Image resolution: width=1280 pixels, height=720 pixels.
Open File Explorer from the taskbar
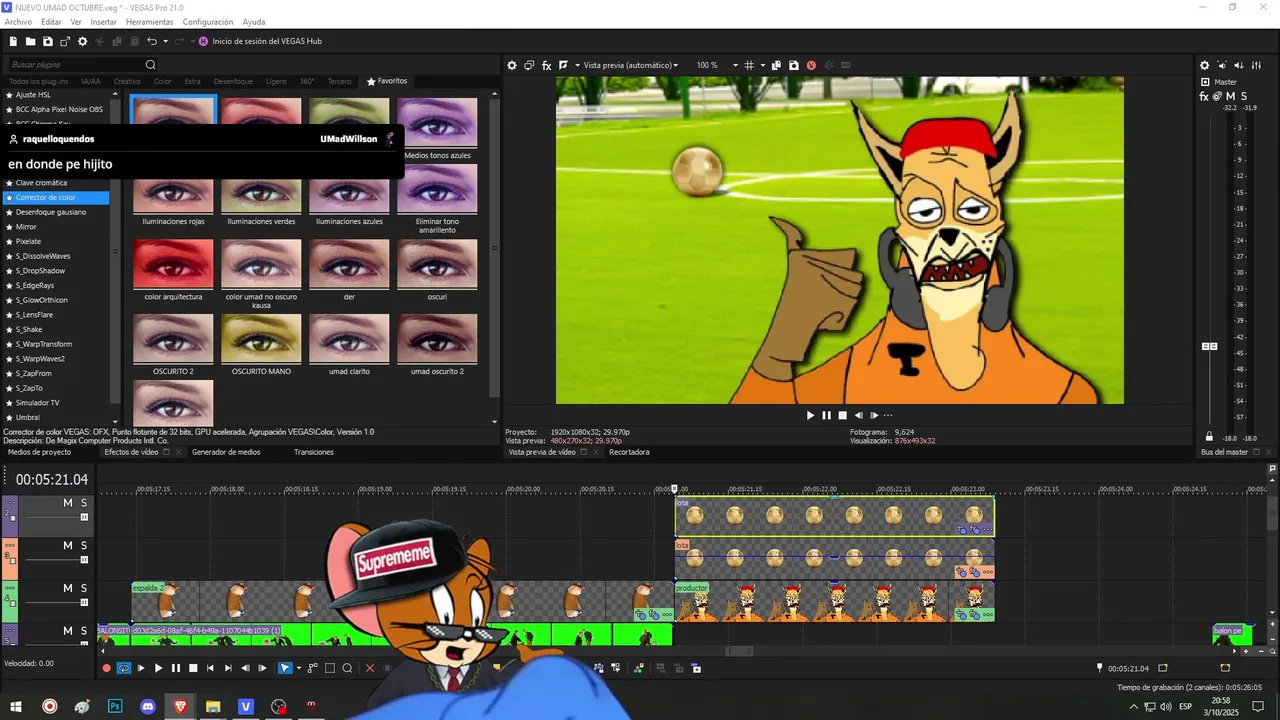(x=213, y=706)
